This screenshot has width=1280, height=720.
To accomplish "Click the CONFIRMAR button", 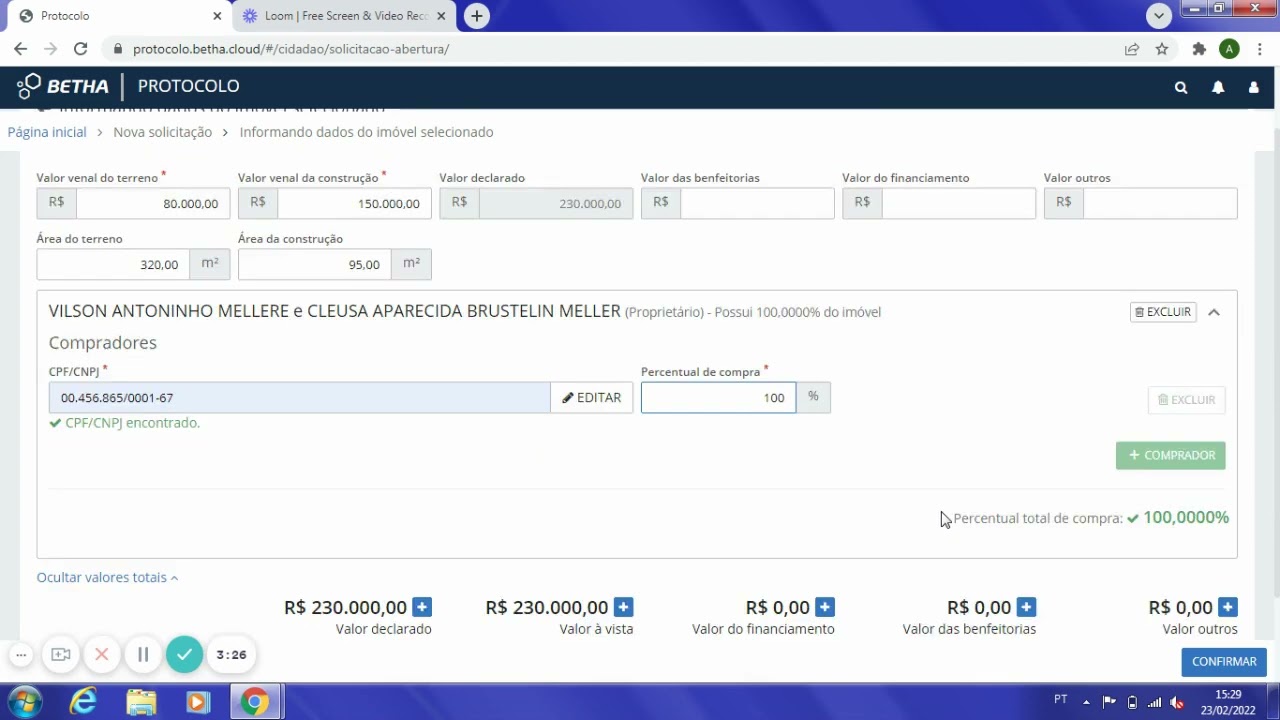I will 1224,662.
